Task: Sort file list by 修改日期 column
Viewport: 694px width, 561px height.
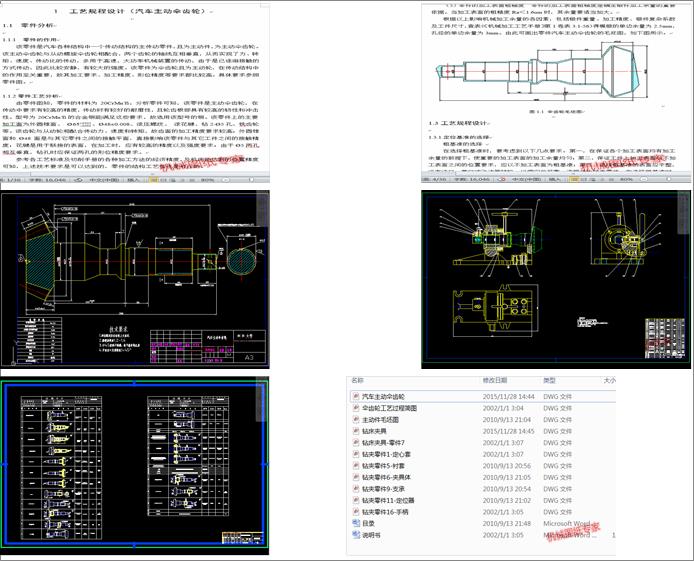Action: [495, 380]
